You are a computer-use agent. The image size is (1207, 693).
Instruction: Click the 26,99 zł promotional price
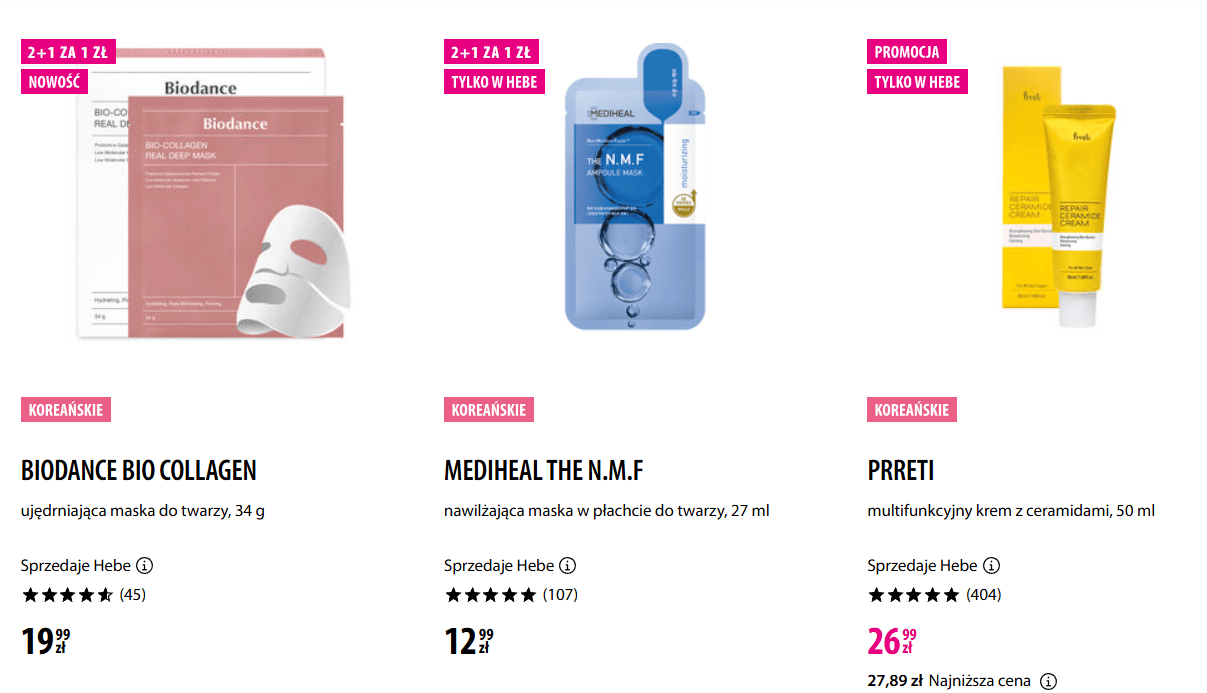click(892, 641)
